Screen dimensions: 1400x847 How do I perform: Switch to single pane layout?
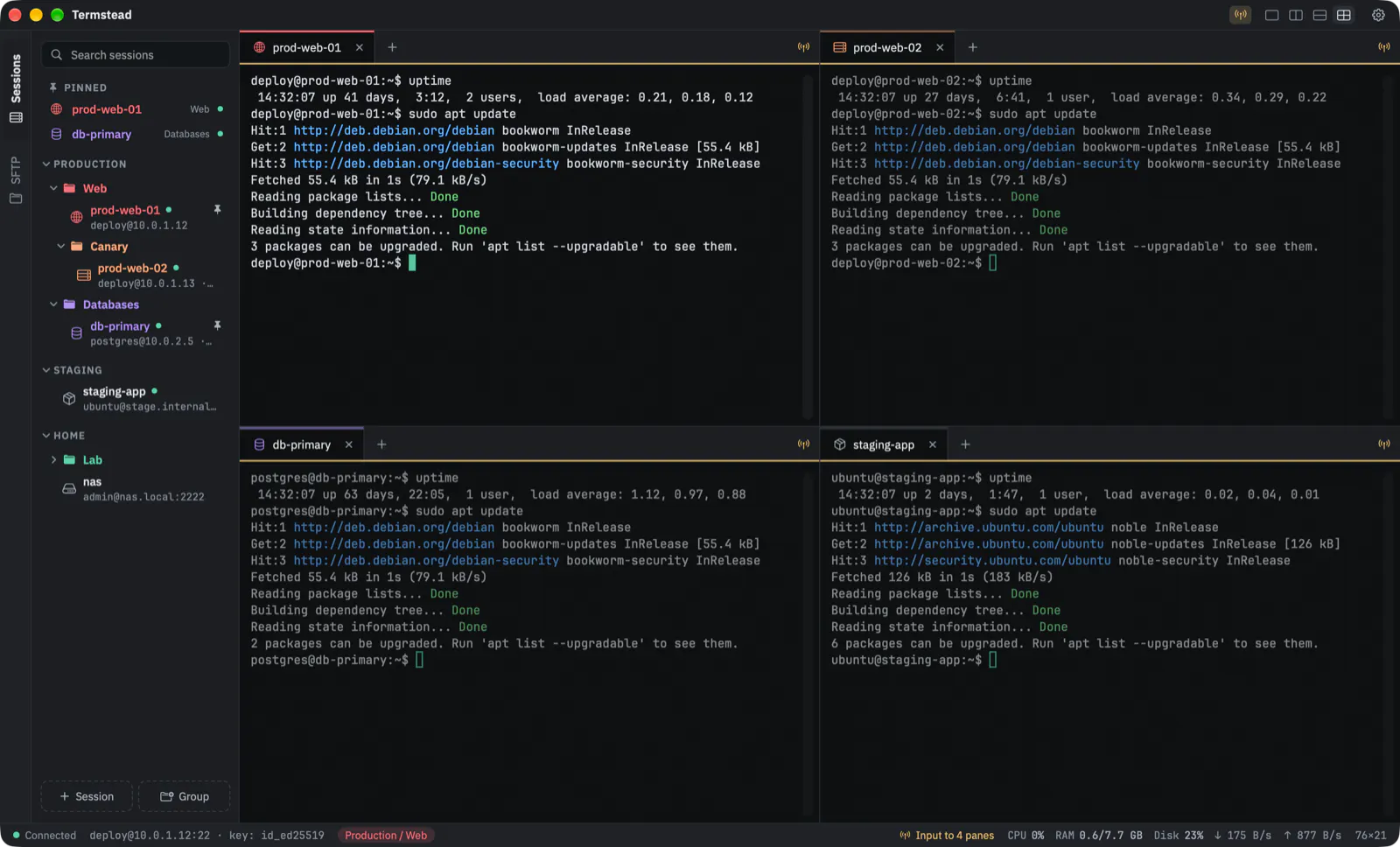(1272, 15)
